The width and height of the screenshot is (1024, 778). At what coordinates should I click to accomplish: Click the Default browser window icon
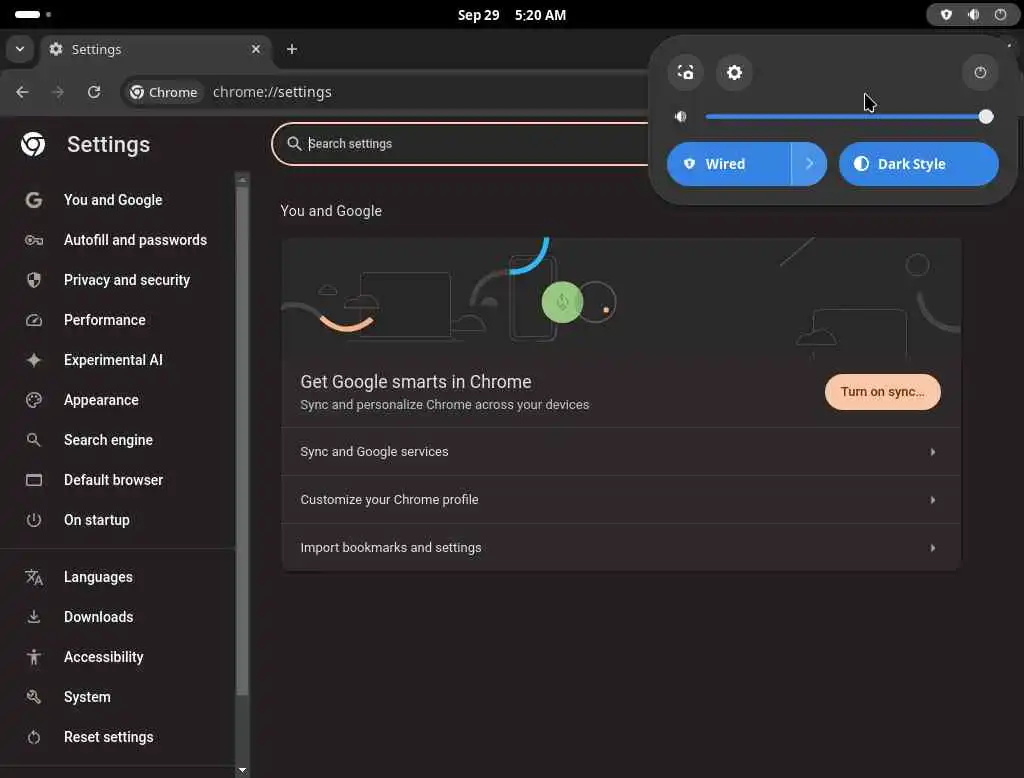point(34,480)
